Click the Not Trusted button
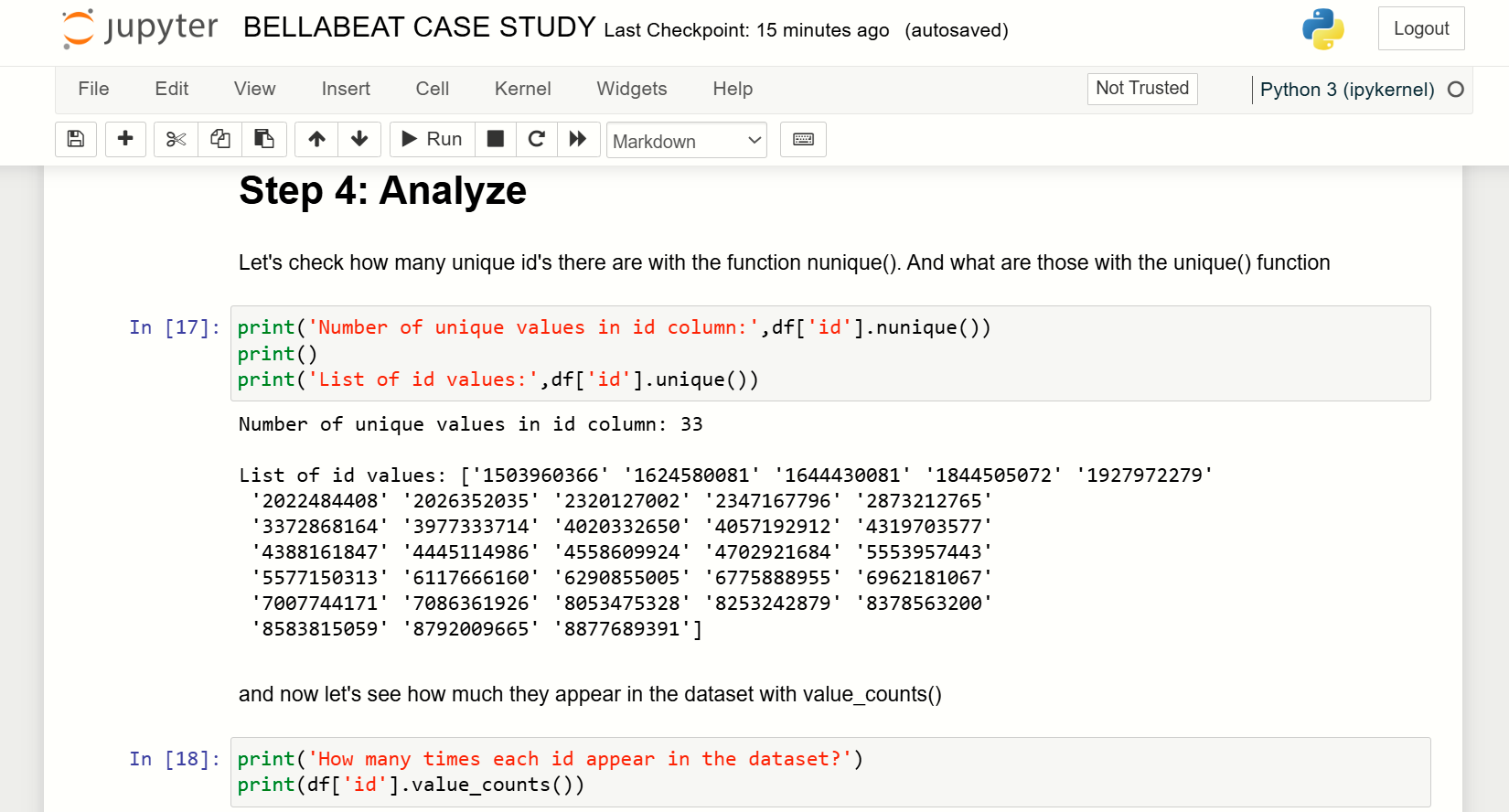 (x=1142, y=89)
